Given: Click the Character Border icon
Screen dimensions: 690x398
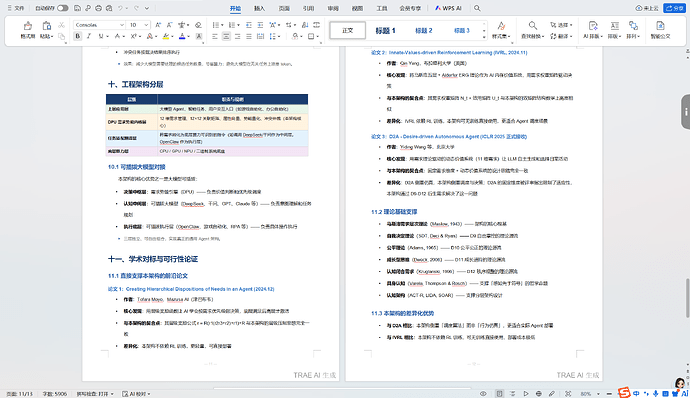Looking at the screenshot, I should point(199,37).
